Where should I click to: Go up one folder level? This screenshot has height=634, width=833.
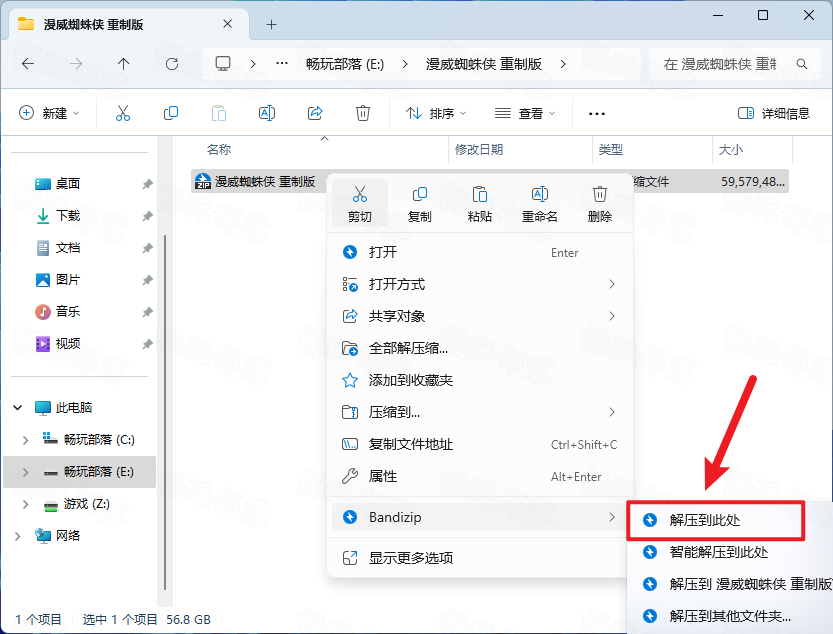(x=124, y=64)
